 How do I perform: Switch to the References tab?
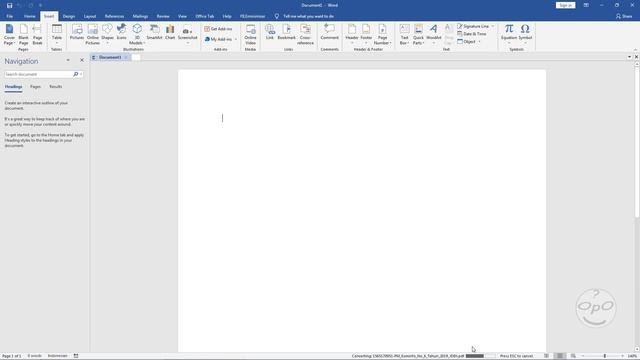(x=114, y=16)
